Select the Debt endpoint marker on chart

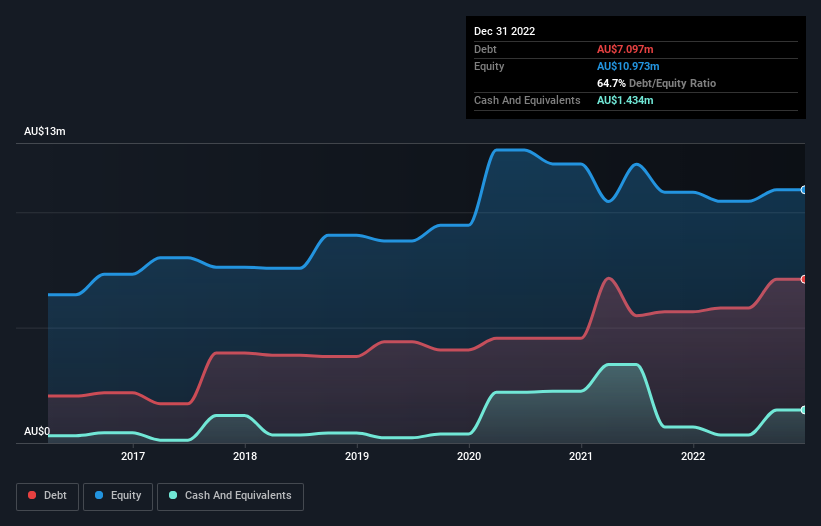coord(804,279)
